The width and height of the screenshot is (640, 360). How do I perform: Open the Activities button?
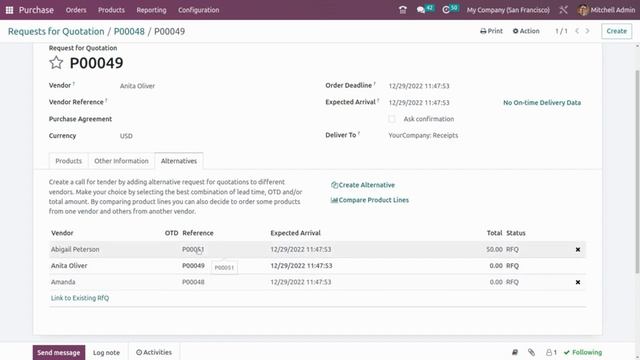point(154,352)
